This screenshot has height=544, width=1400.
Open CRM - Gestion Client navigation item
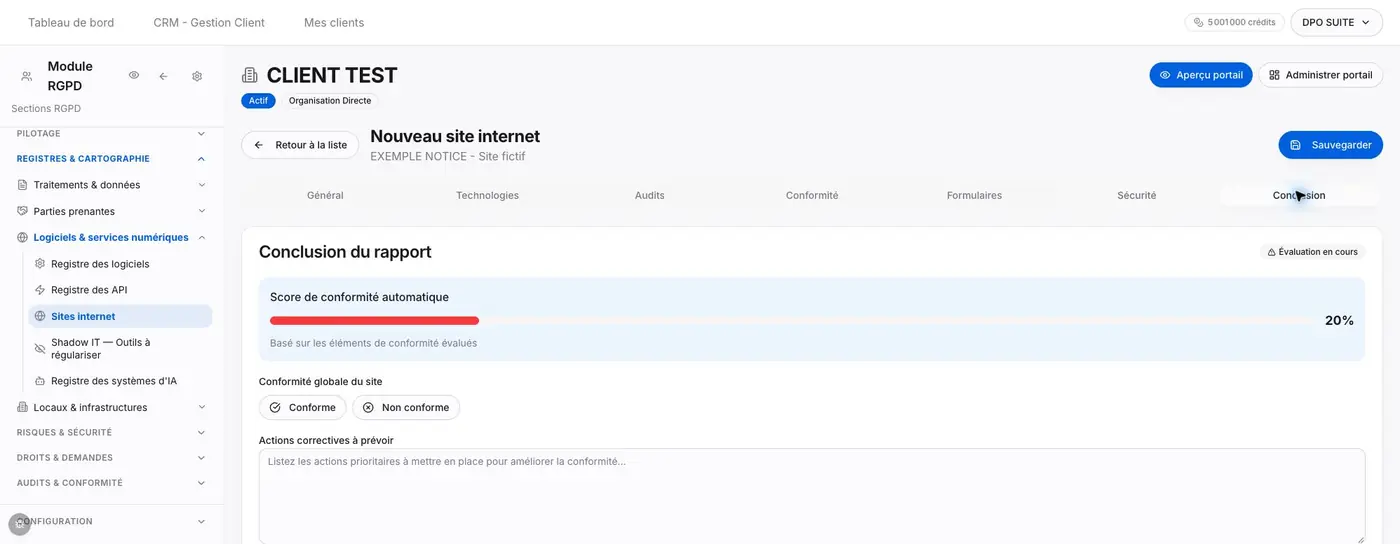click(209, 22)
